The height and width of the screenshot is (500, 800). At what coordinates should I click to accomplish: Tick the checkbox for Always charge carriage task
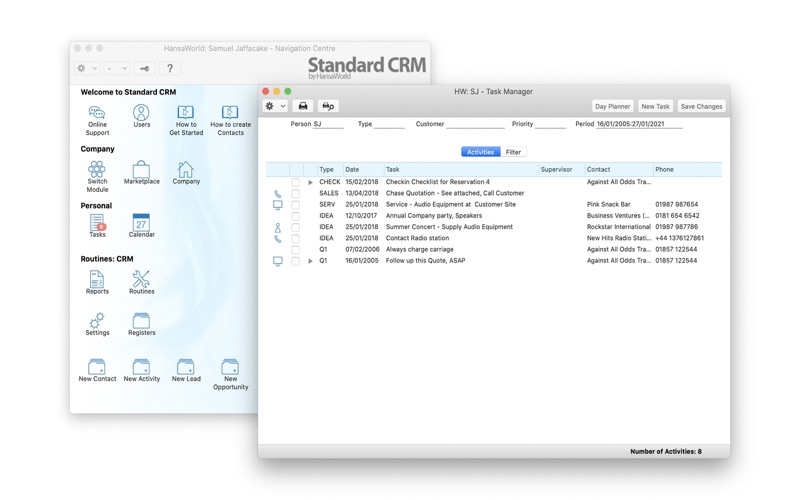295,249
